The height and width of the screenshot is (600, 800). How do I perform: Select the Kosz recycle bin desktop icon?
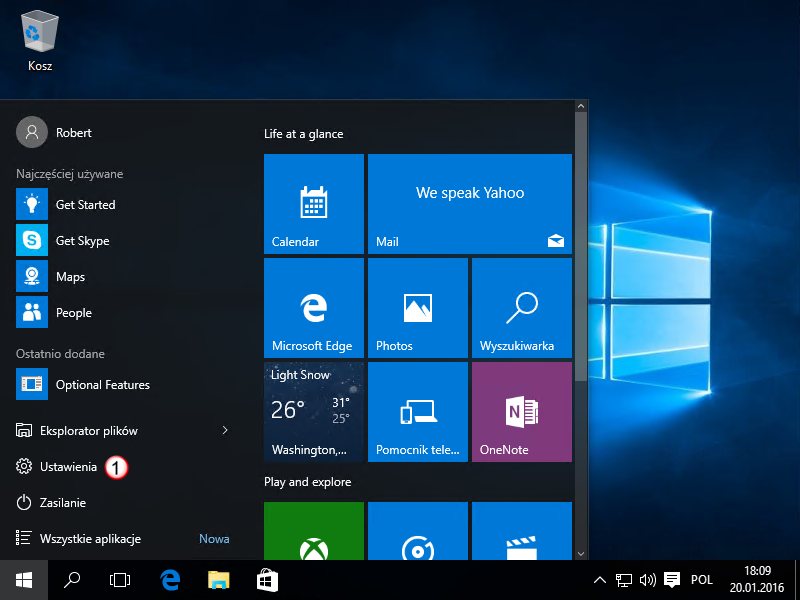tap(40, 42)
